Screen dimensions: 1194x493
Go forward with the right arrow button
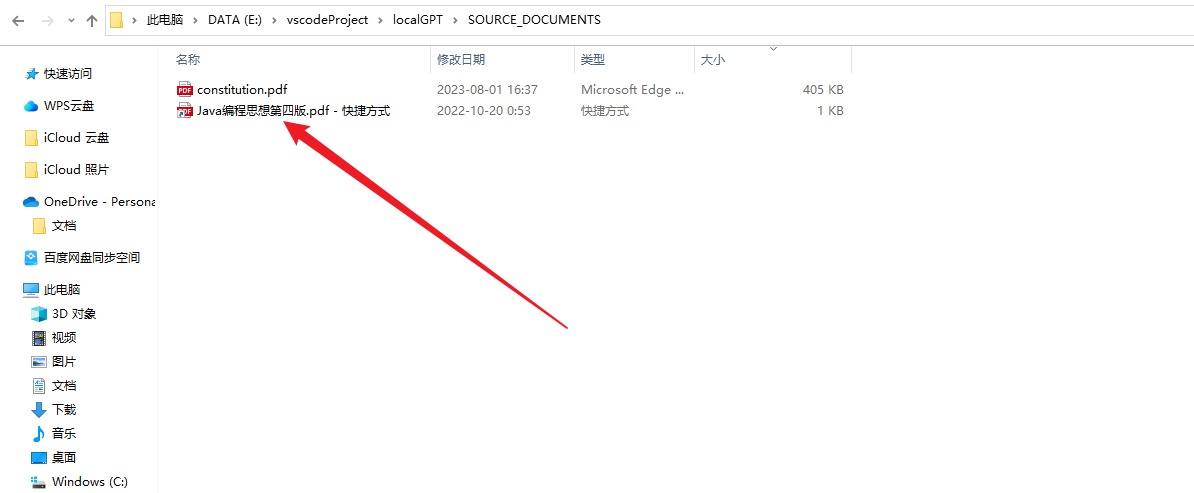tap(47, 21)
